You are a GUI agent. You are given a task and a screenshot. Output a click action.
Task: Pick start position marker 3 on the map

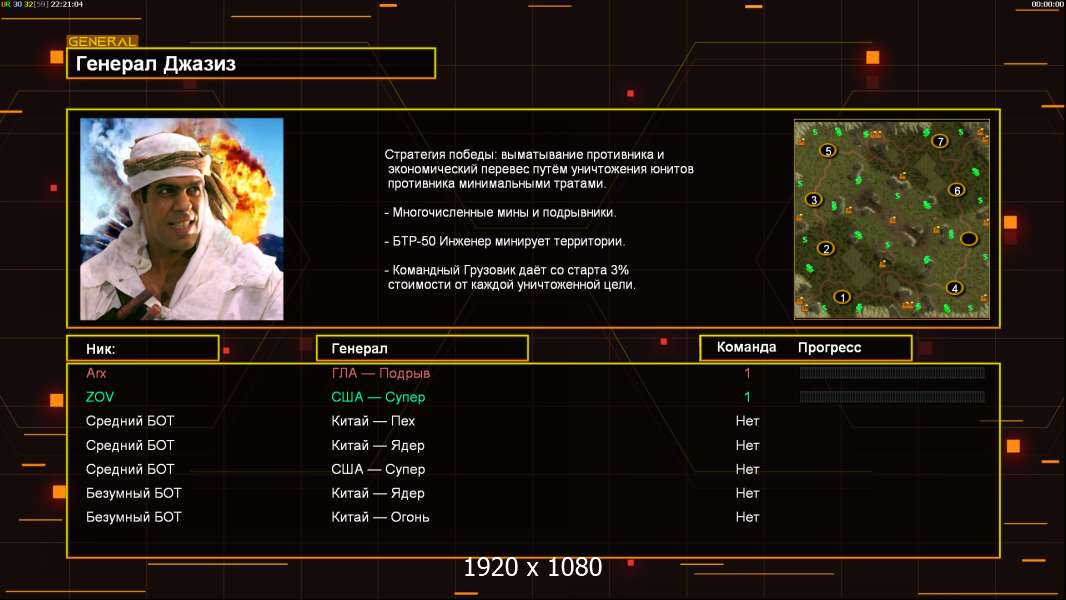point(814,200)
